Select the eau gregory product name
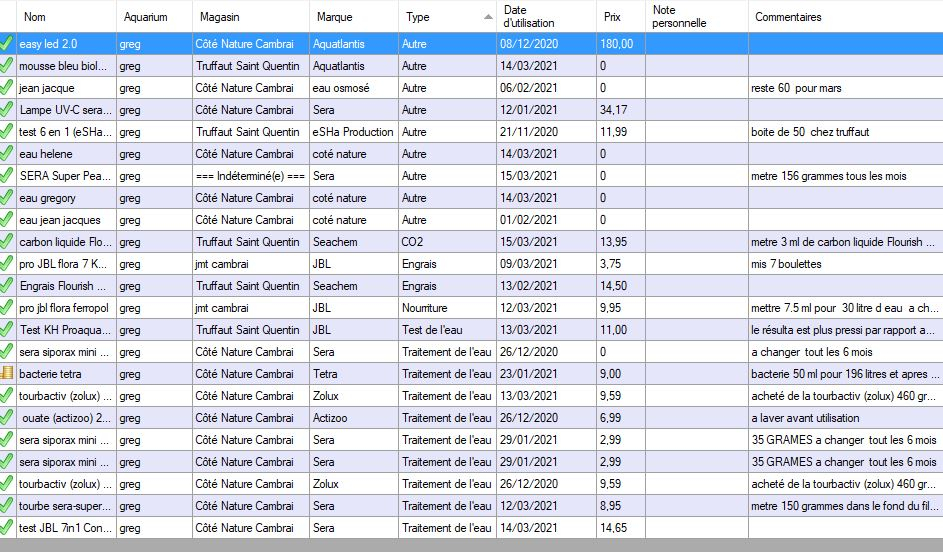 (x=48, y=198)
